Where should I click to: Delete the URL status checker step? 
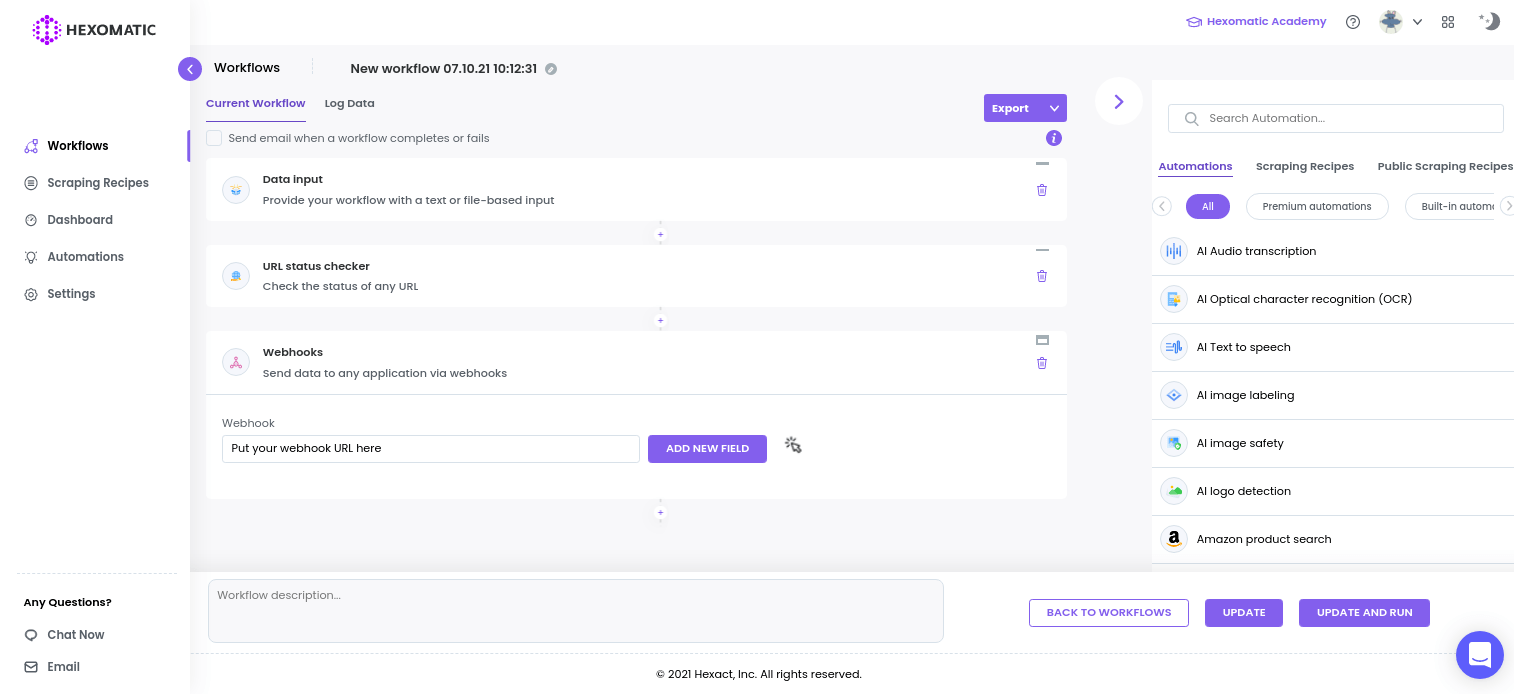click(1042, 276)
